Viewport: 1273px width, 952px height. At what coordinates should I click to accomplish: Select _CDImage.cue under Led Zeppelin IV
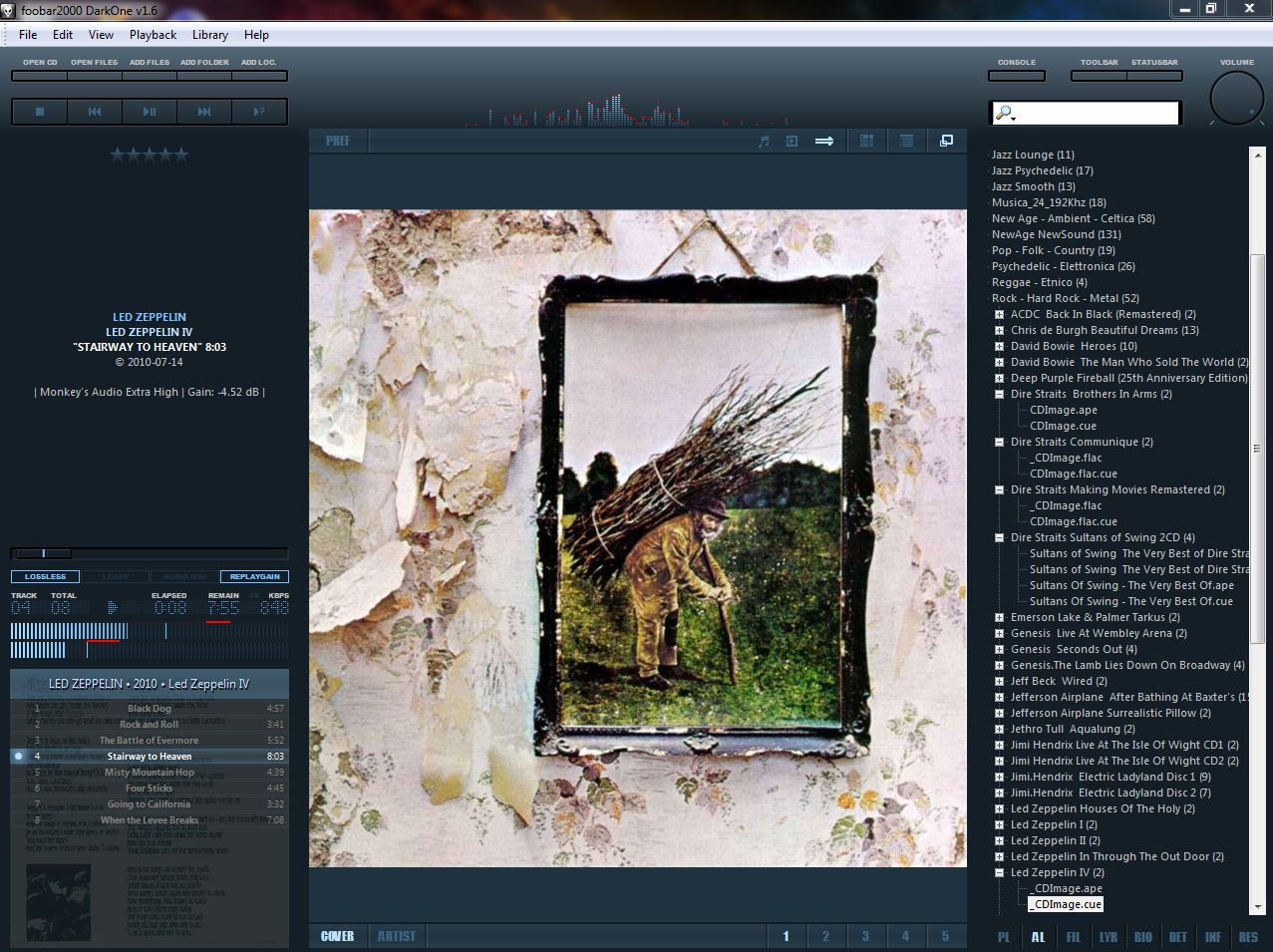[x=1066, y=904]
